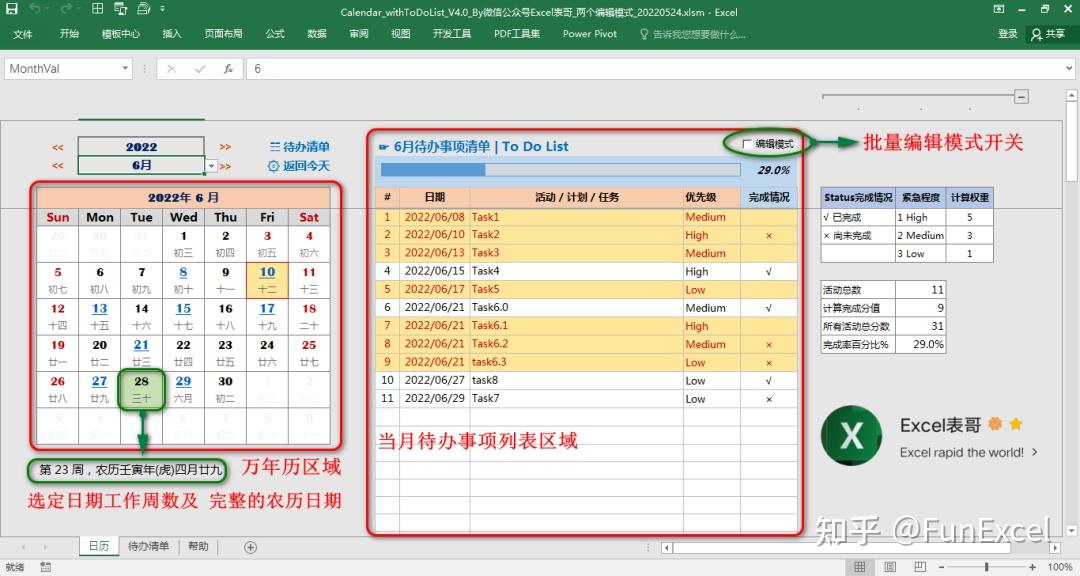The width and height of the screenshot is (1080, 576).
Task: Open the 开发工具 ribbon tab
Action: pos(452,34)
